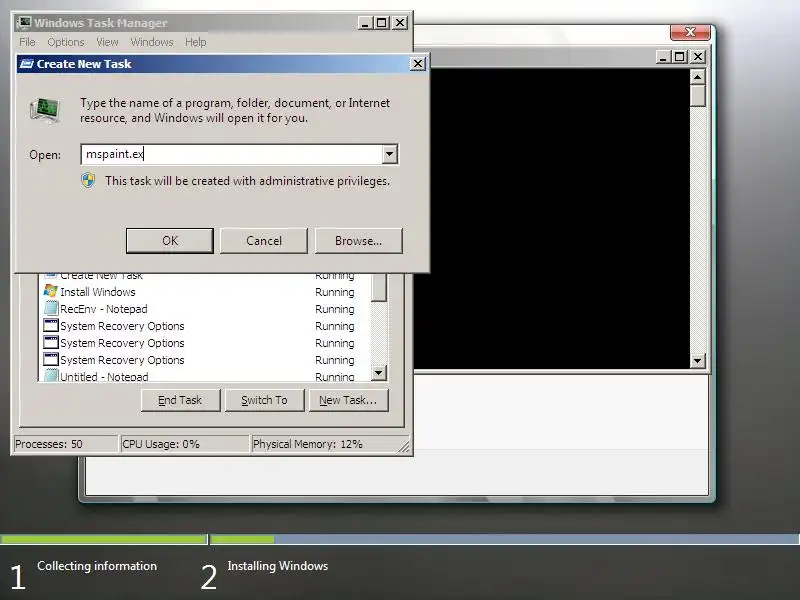The image size is (800, 600).
Task: Click the Collecting information progress bar
Action: pos(104,539)
